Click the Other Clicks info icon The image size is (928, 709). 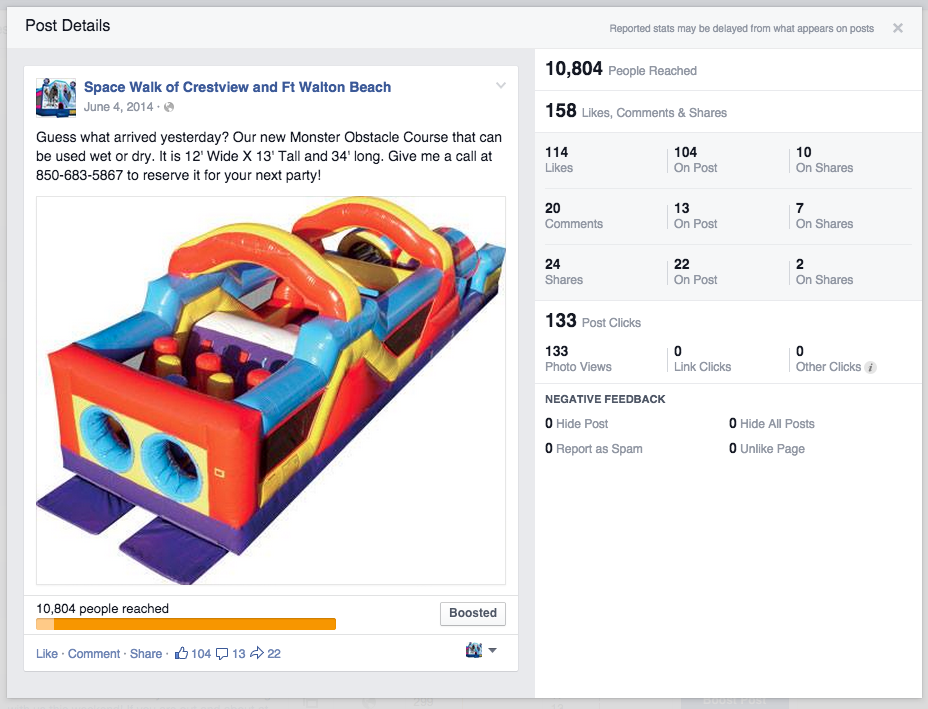pos(870,368)
